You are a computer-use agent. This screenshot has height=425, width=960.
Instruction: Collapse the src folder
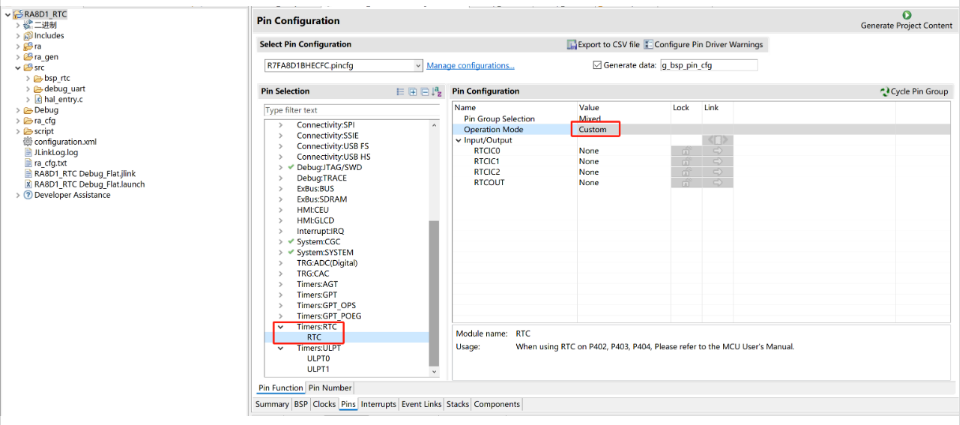point(18,67)
